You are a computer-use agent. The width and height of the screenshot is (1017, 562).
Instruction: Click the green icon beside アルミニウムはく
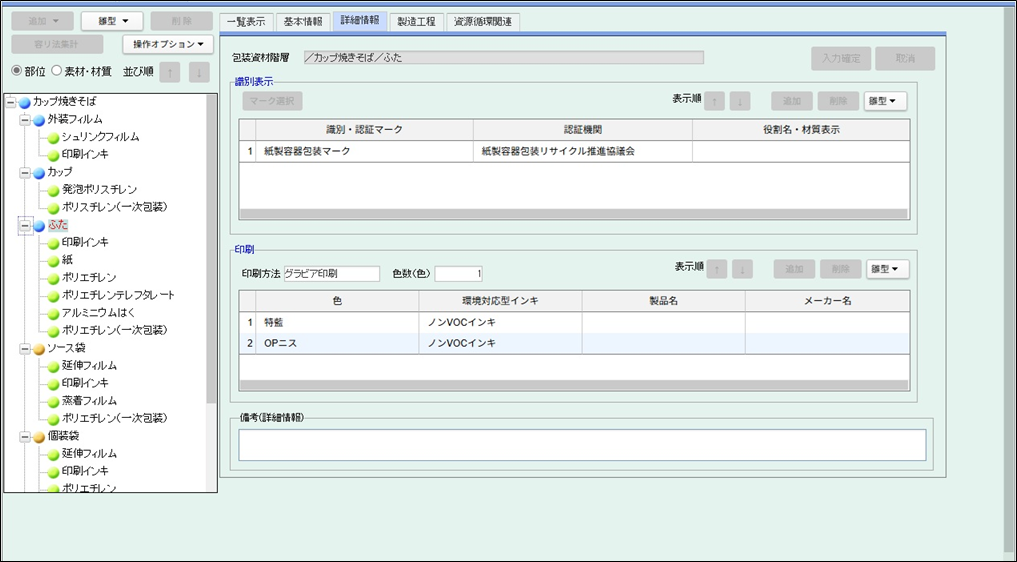54,313
